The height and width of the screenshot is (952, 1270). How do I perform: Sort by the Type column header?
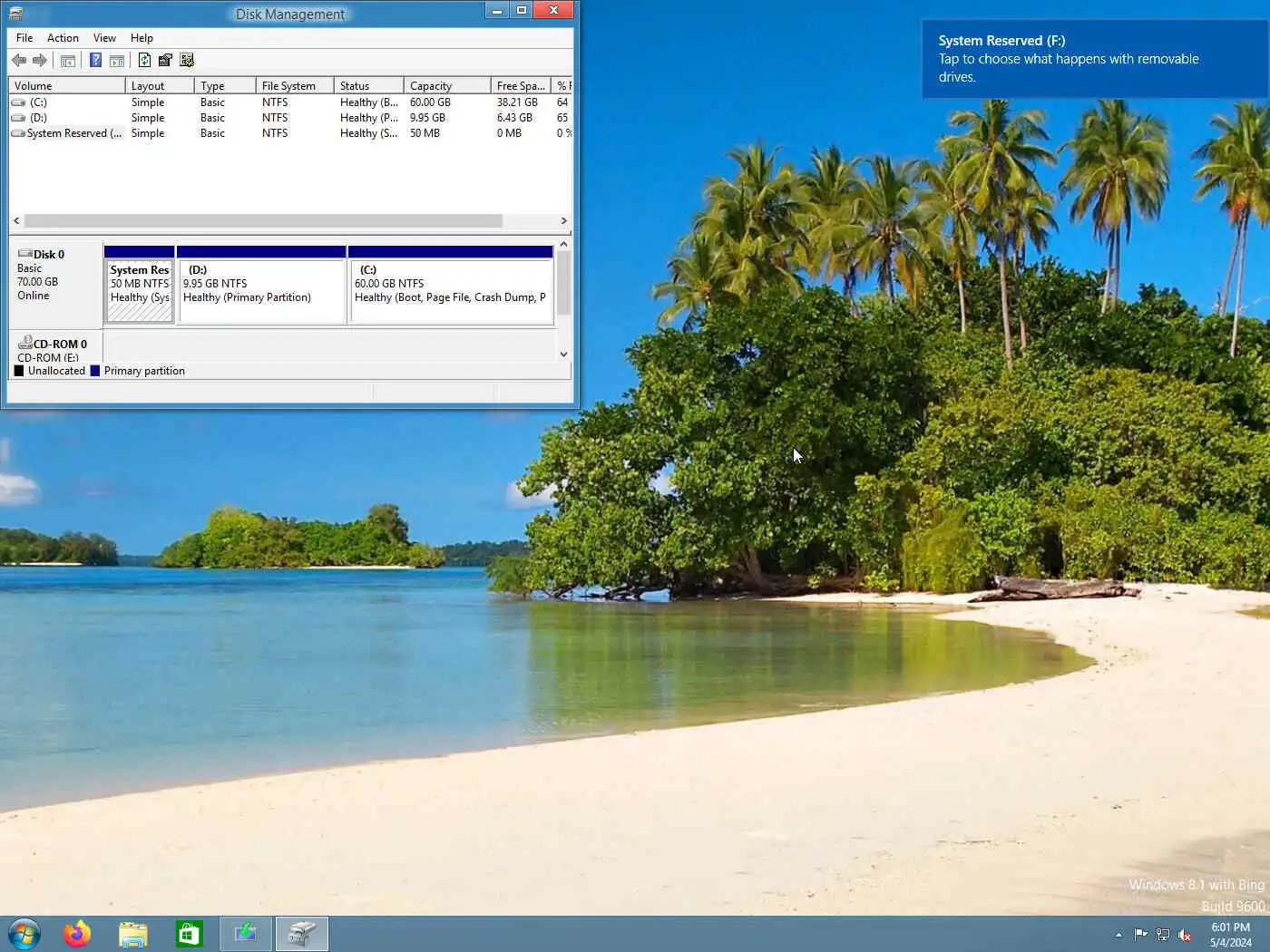[x=225, y=86]
